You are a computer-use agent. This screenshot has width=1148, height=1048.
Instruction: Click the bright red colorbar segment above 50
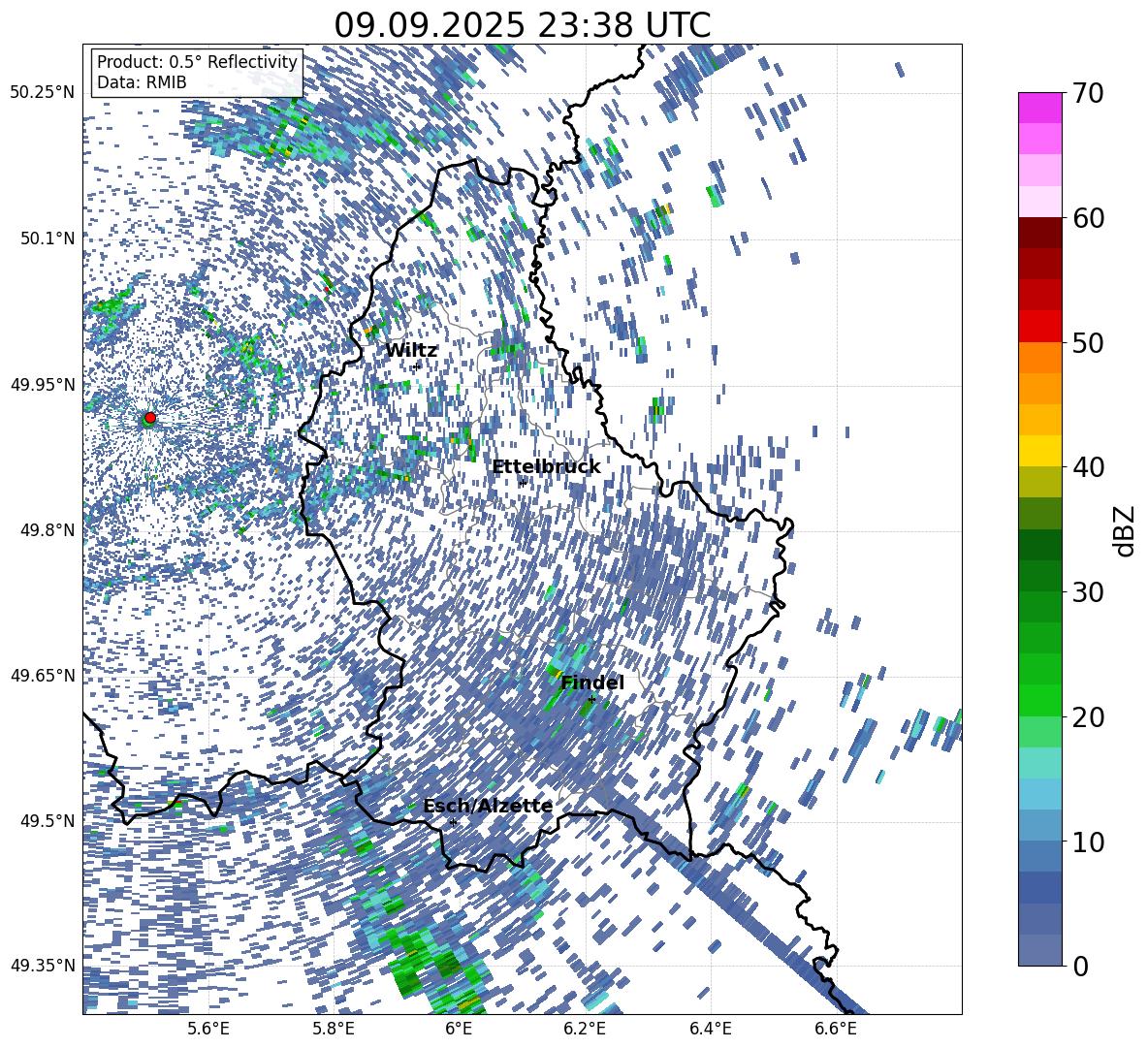point(1039,326)
